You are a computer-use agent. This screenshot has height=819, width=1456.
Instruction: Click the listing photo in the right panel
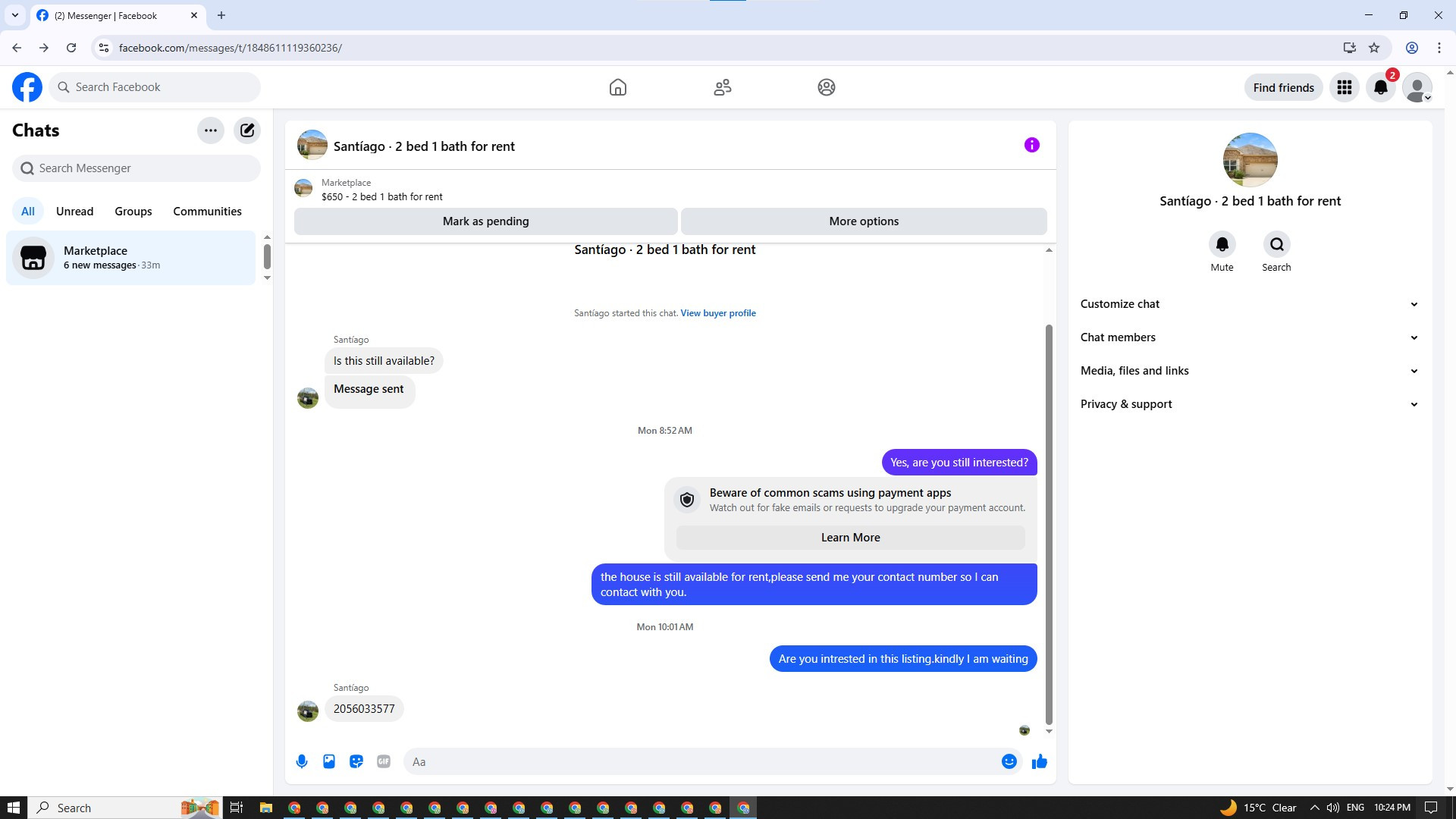click(x=1250, y=160)
